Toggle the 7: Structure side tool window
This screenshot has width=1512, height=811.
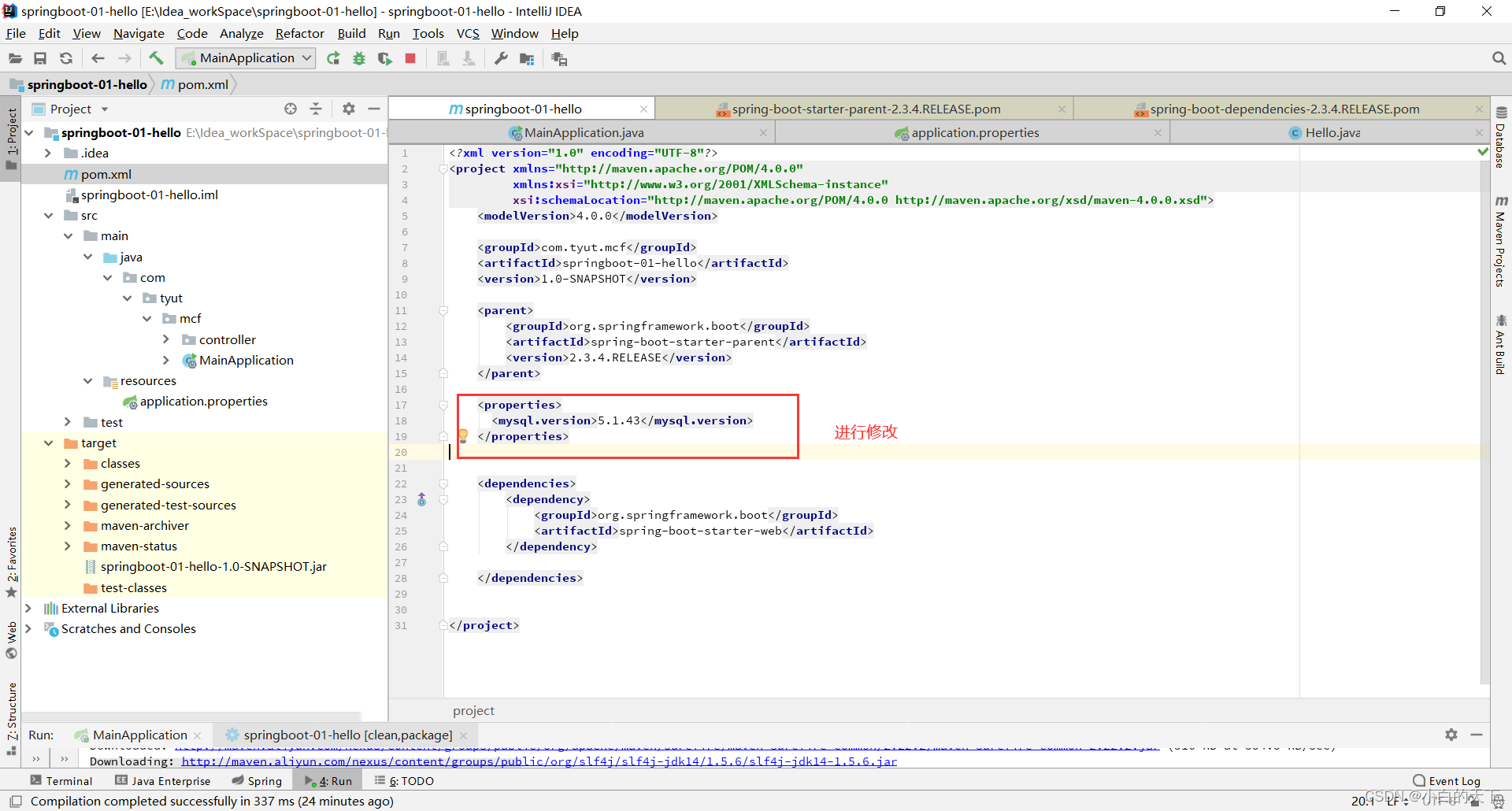[x=11, y=719]
